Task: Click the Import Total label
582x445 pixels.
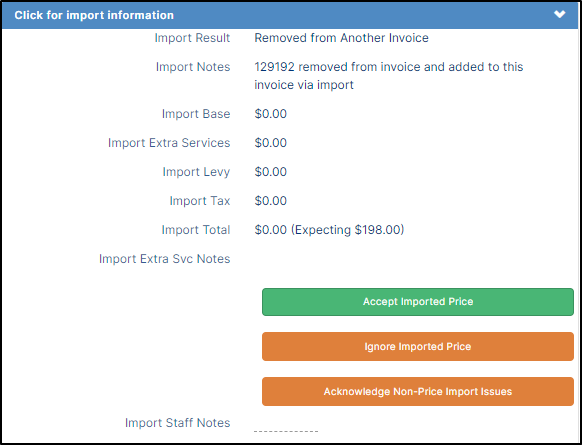Action: pos(196,230)
